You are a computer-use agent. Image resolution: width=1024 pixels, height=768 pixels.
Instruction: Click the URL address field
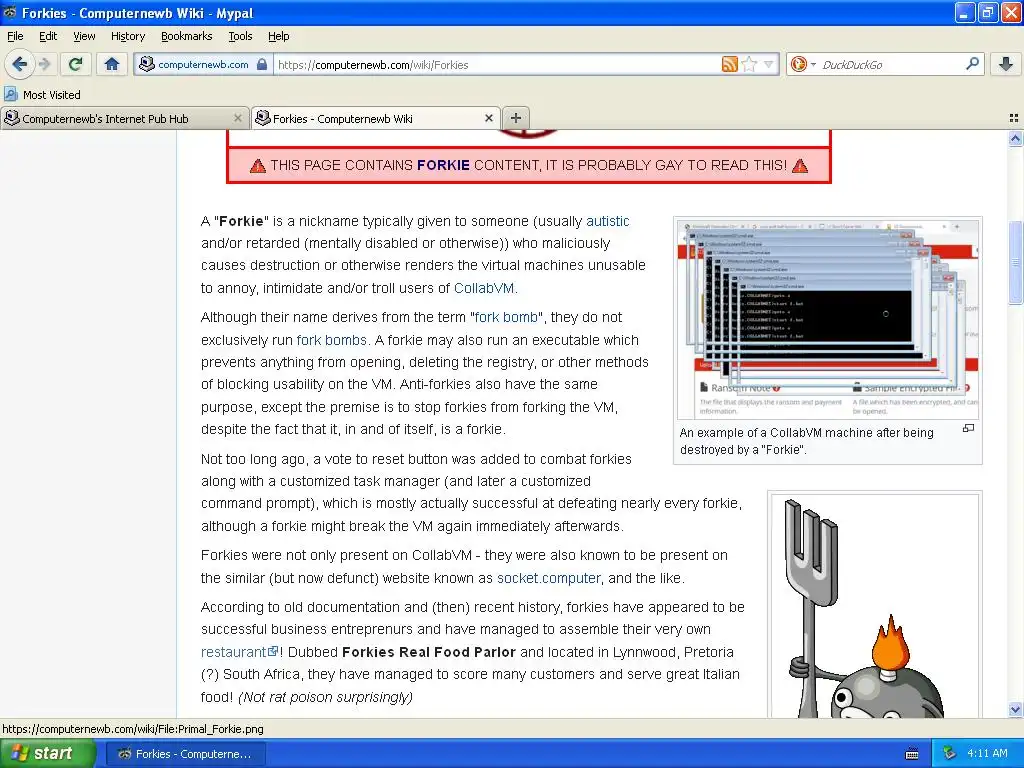pos(496,65)
